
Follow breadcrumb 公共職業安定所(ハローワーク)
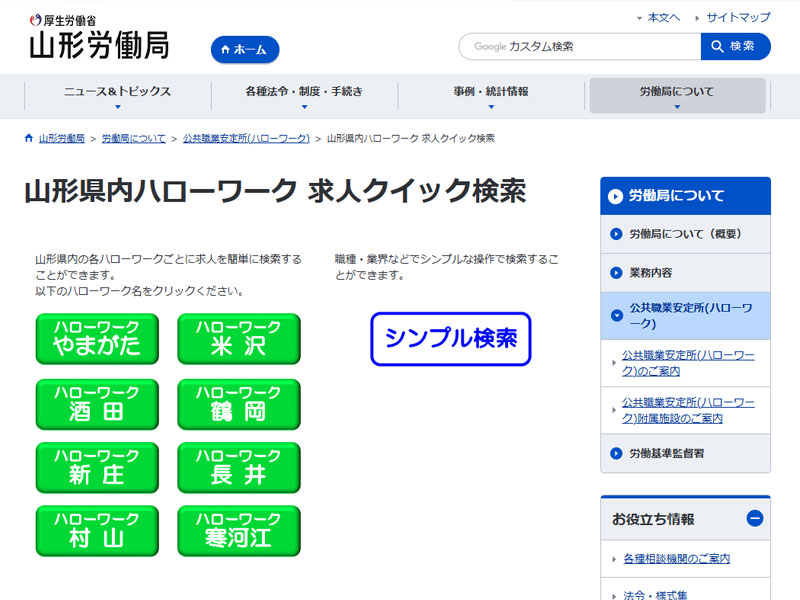(x=246, y=138)
